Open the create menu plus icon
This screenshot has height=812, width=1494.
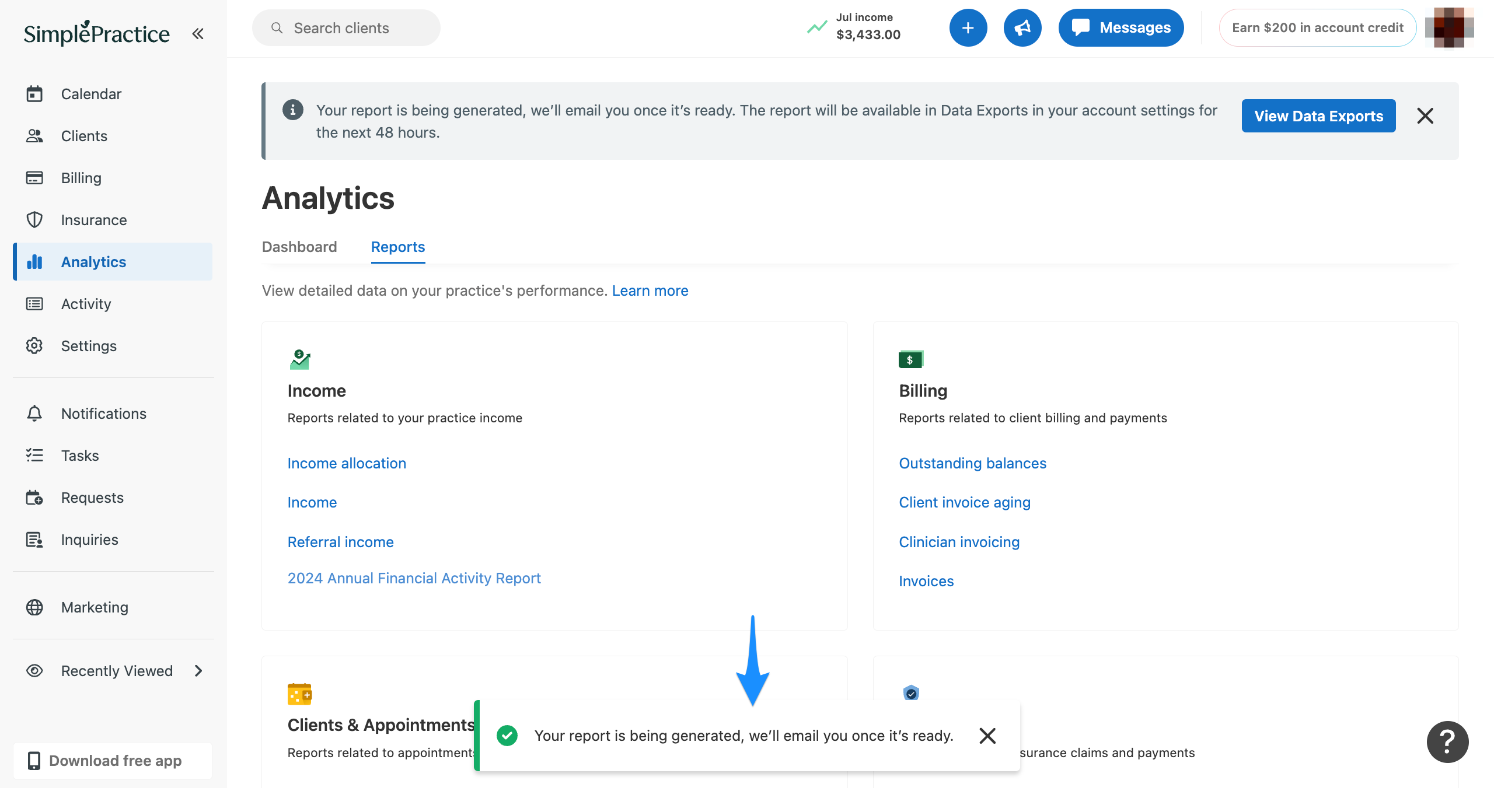968,27
